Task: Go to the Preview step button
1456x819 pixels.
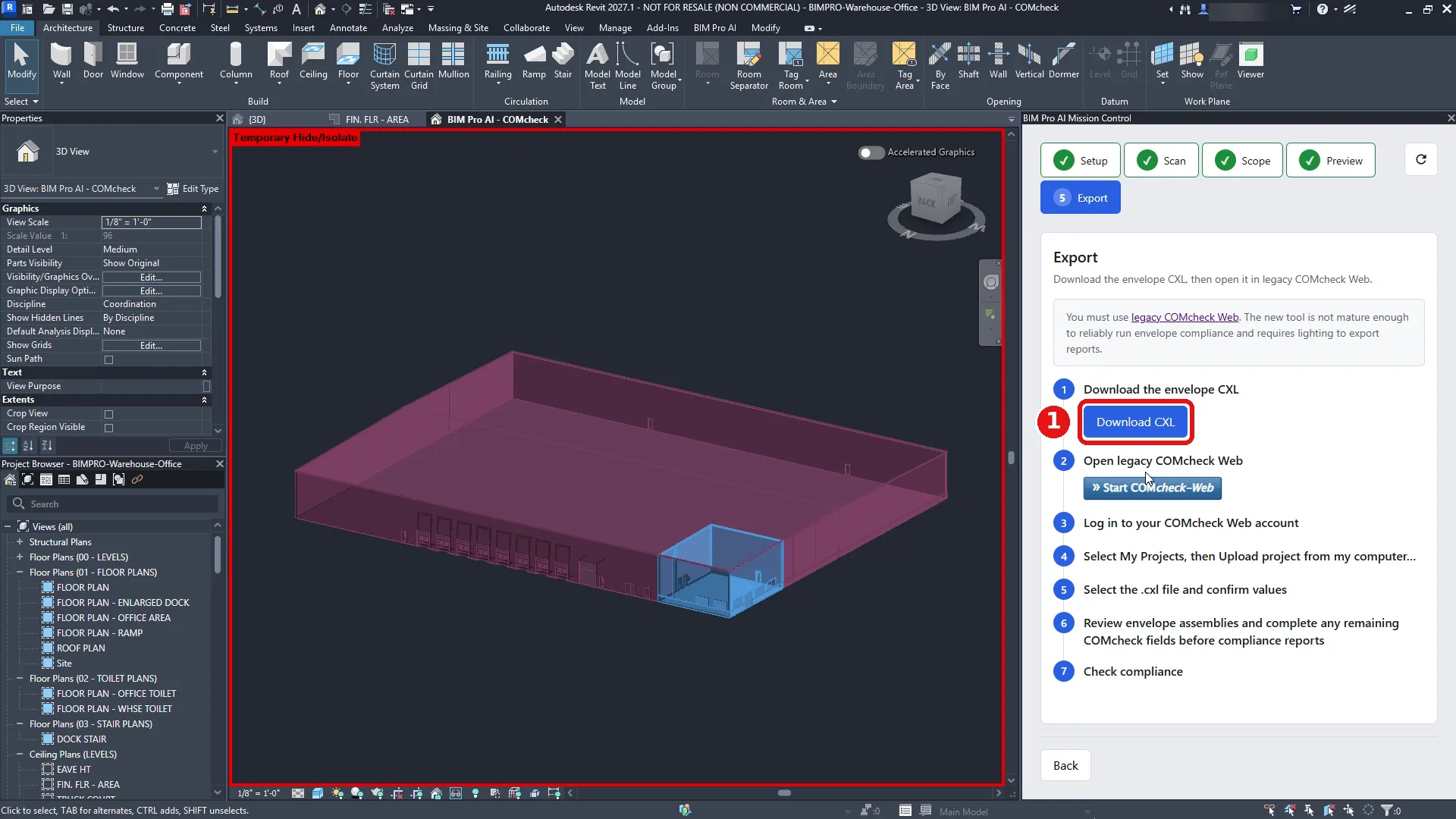Action: 1331,161
